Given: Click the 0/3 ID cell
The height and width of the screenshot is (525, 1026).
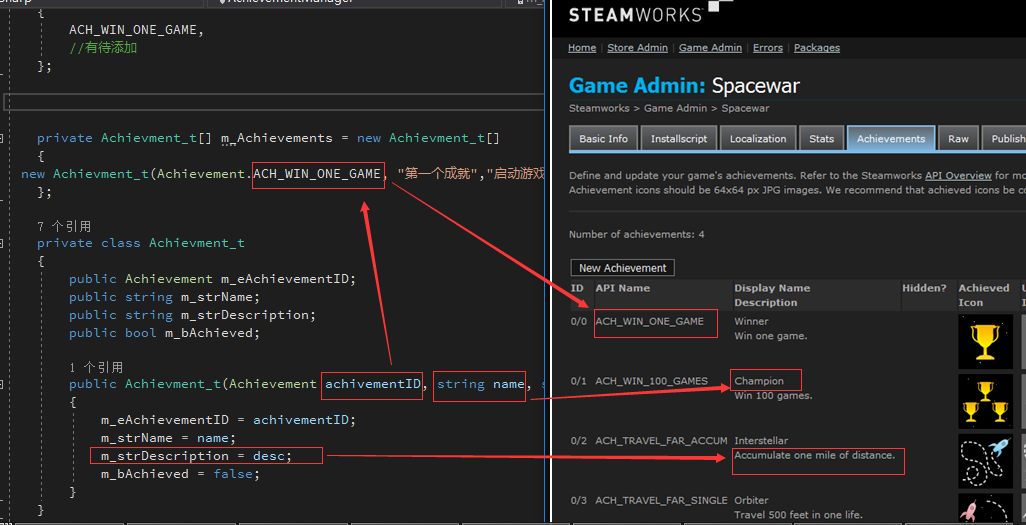Looking at the screenshot, I should coord(579,500).
